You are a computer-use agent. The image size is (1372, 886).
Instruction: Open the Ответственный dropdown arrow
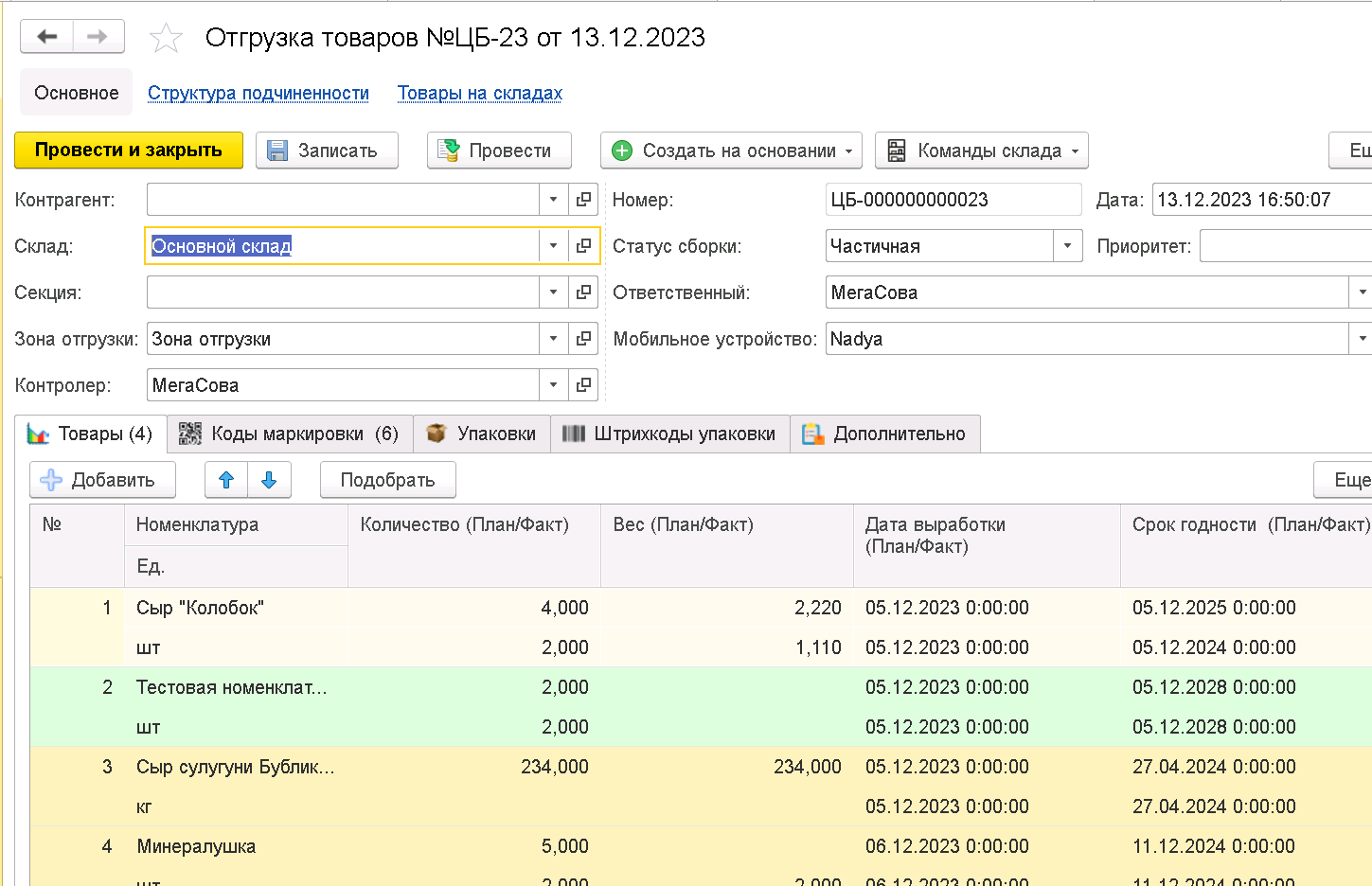click(1362, 292)
